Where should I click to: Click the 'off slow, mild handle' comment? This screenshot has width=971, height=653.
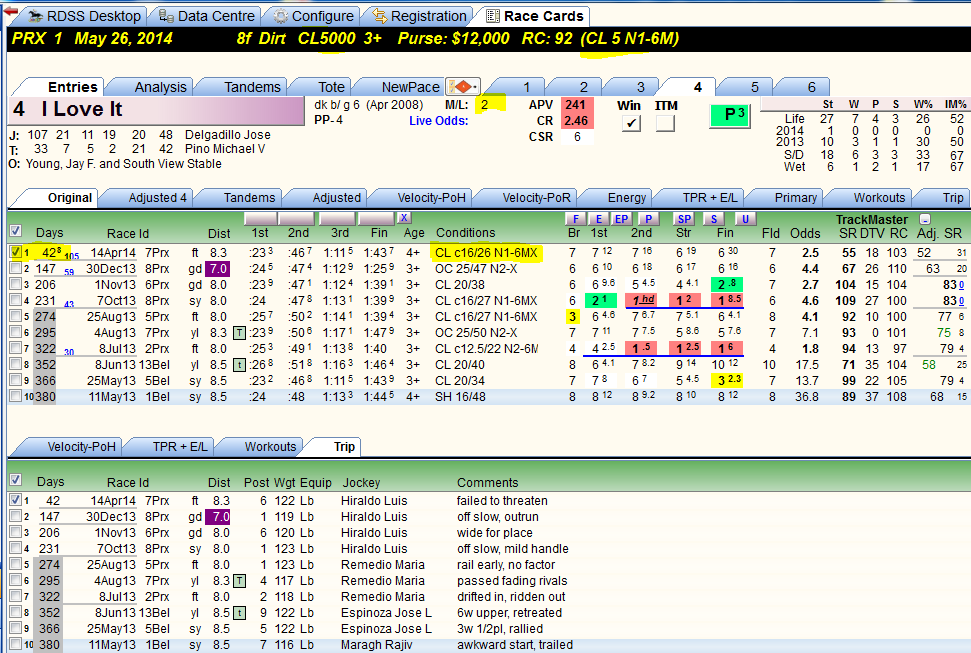(513, 549)
